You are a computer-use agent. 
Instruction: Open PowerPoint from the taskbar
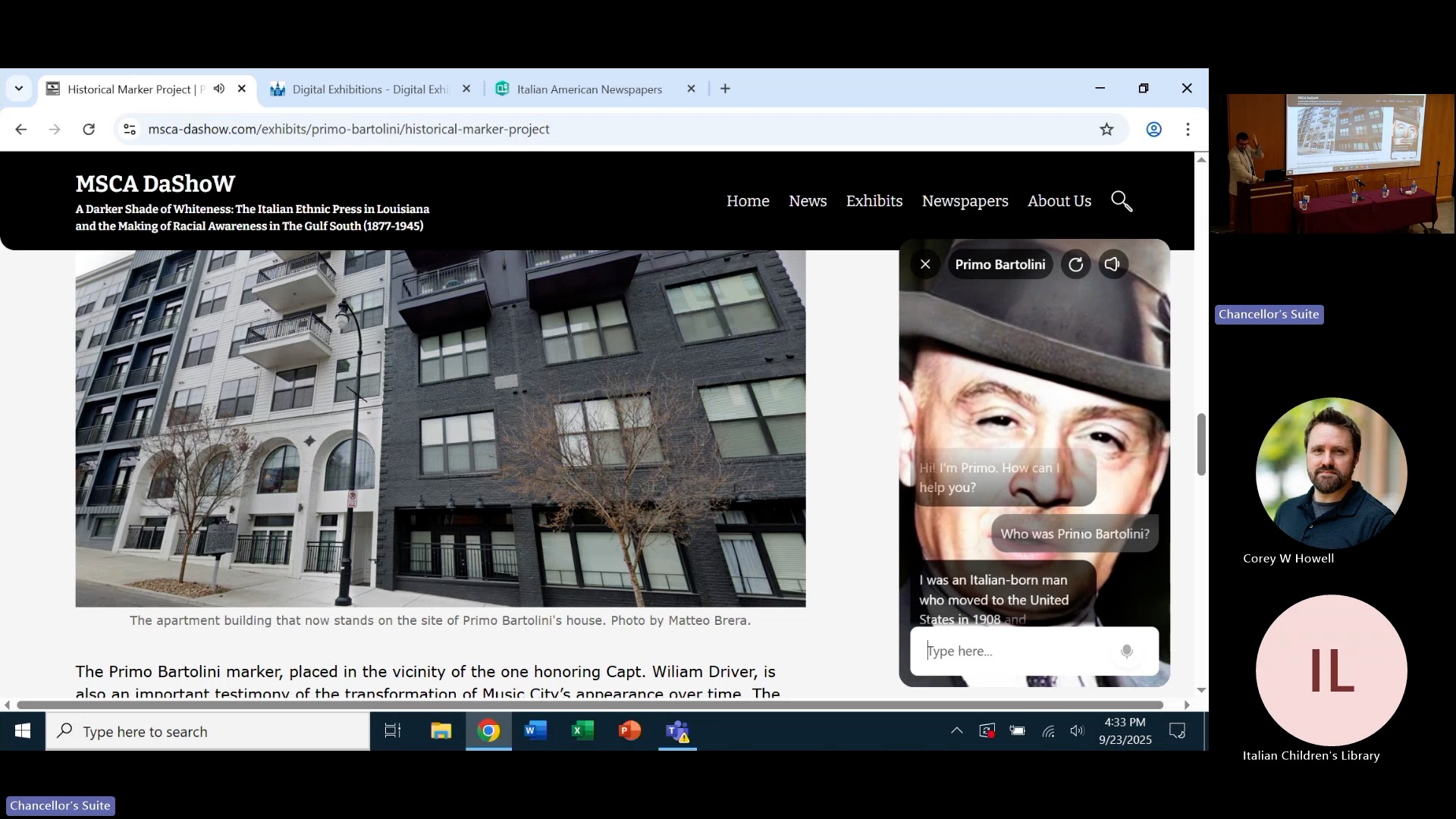coord(629,731)
